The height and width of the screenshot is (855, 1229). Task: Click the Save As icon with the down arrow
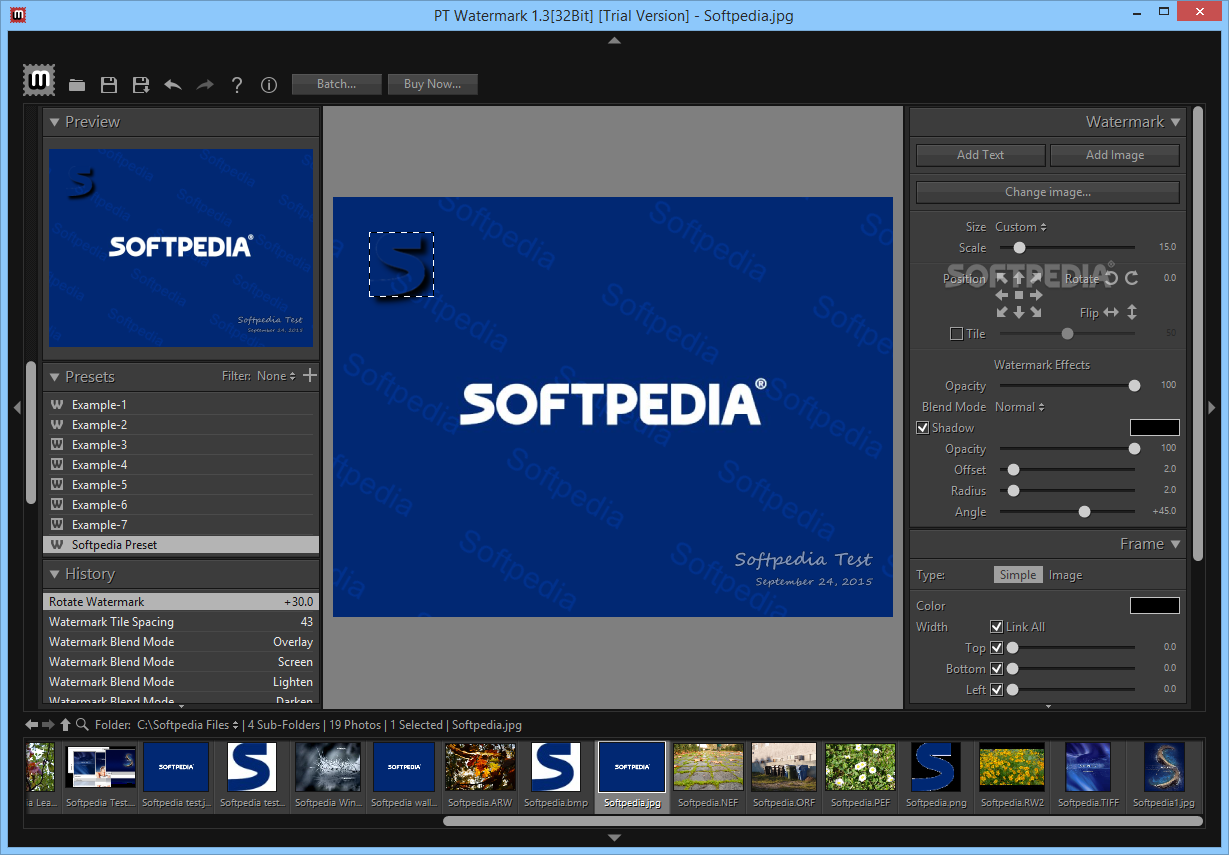[141, 85]
